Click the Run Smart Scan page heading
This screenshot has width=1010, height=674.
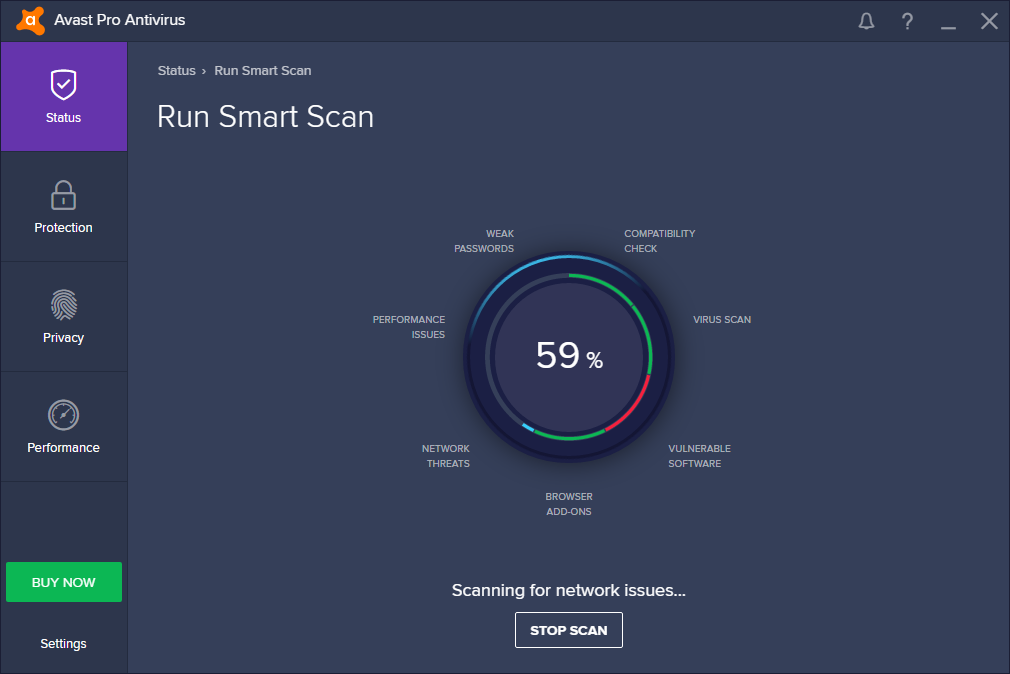265,117
